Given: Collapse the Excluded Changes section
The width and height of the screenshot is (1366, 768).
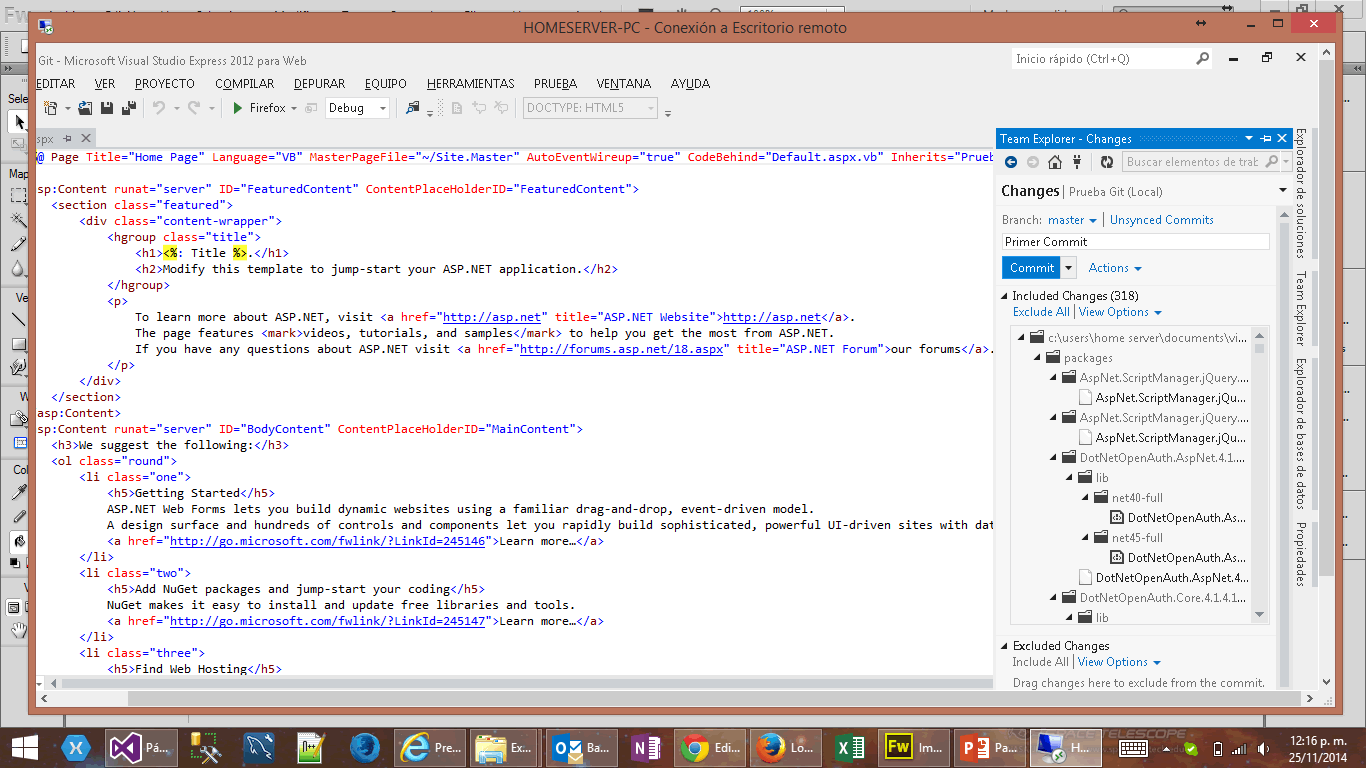Looking at the screenshot, I should (x=1005, y=646).
